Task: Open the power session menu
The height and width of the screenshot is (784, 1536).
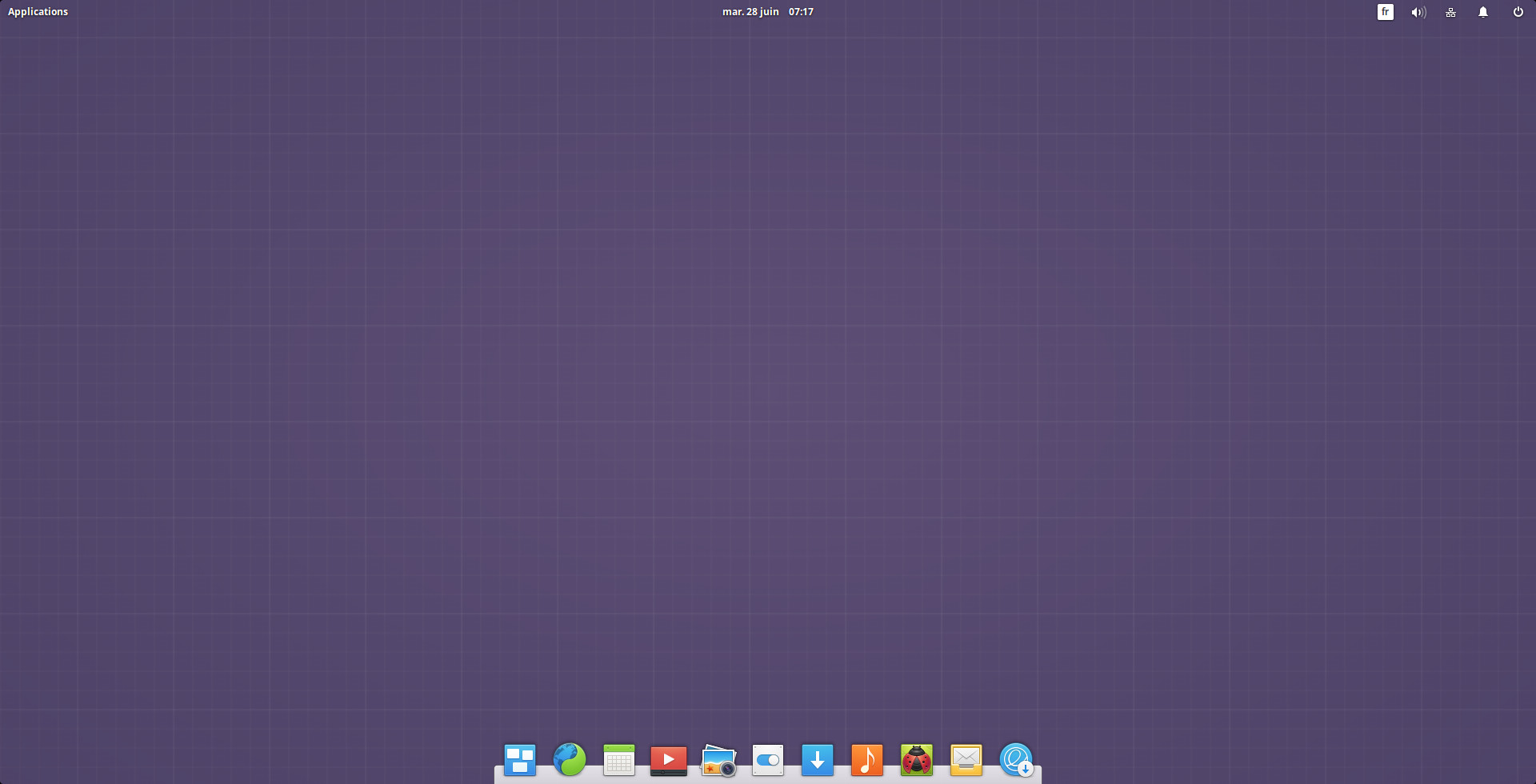Action: pos(1518,12)
